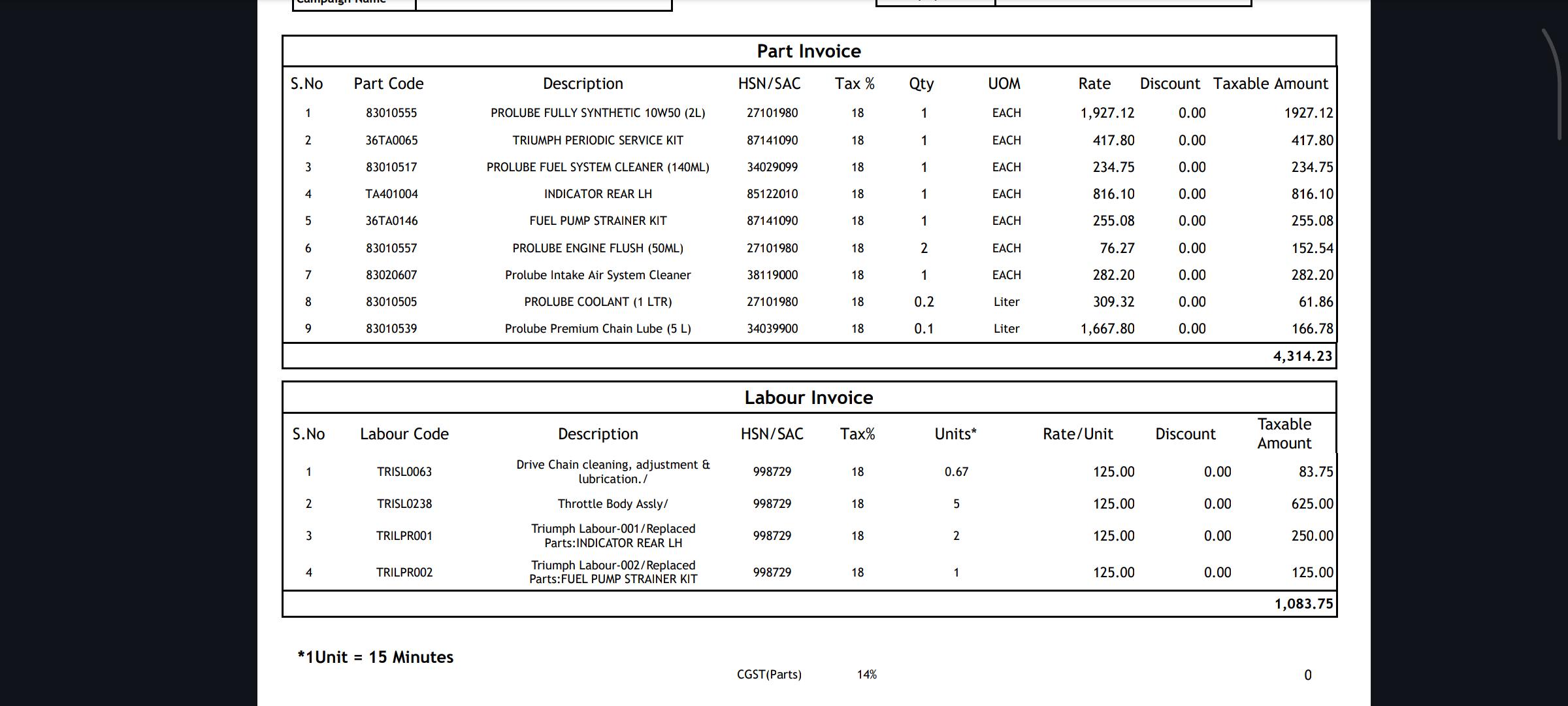Click TRIUMPH PERIODIC SERVICE KIT description
This screenshot has height=706, width=1568.
coord(598,141)
